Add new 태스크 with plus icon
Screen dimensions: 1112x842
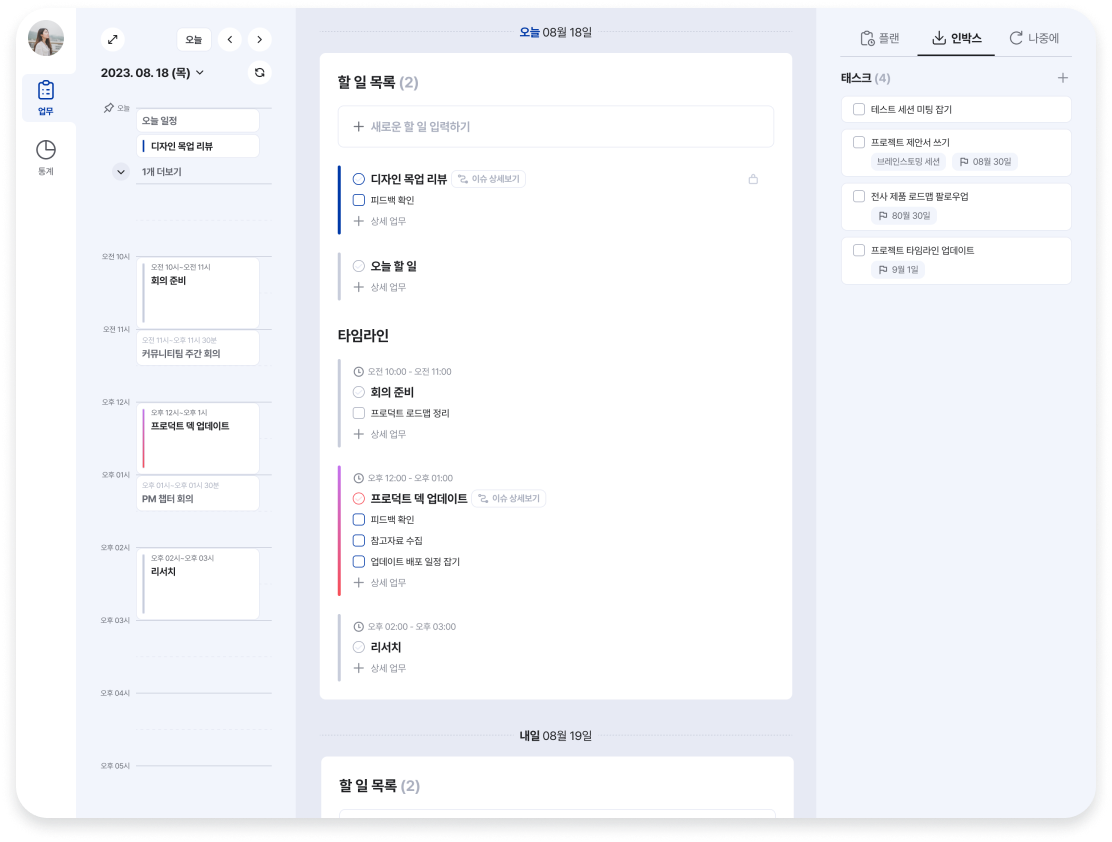tap(1062, 78)
